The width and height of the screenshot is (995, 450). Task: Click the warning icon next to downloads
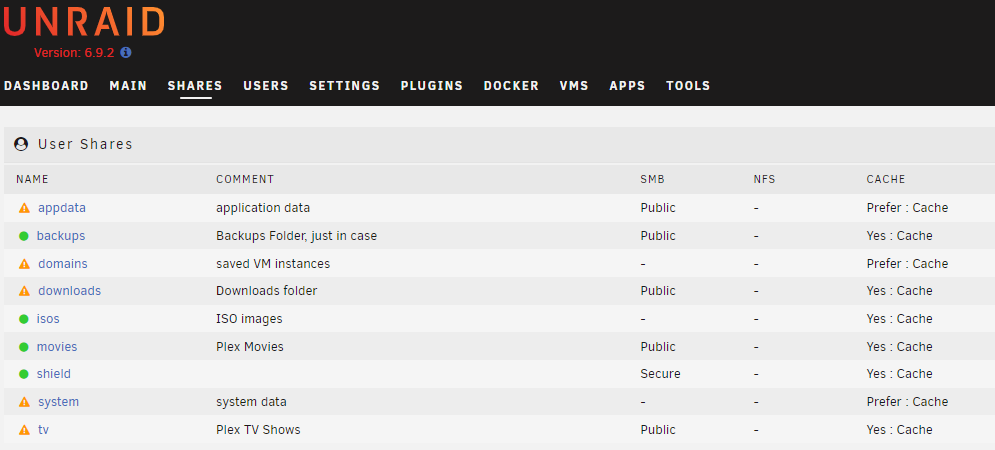(x=24, y=291)
